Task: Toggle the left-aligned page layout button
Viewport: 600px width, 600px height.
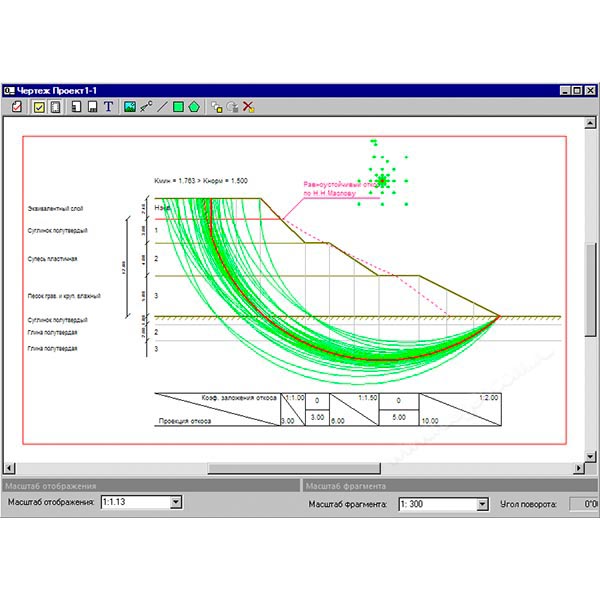Action: click(x=76, y=107)
